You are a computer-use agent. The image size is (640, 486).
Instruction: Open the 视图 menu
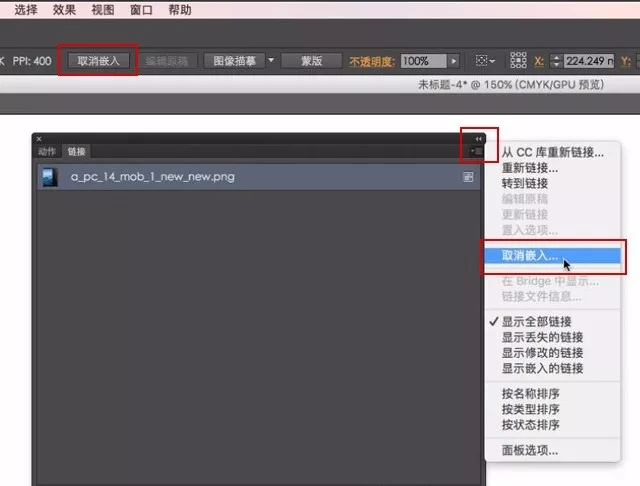coord(102,9)
